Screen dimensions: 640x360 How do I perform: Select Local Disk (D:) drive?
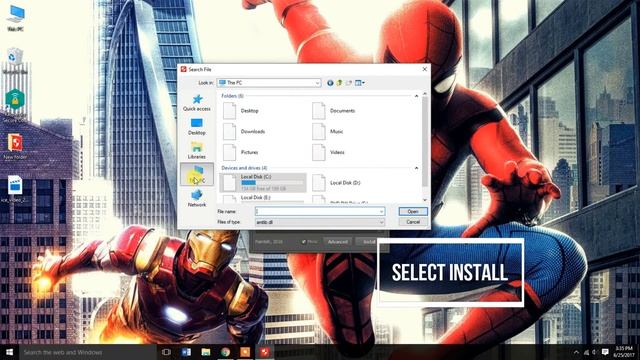pos(337,183)
